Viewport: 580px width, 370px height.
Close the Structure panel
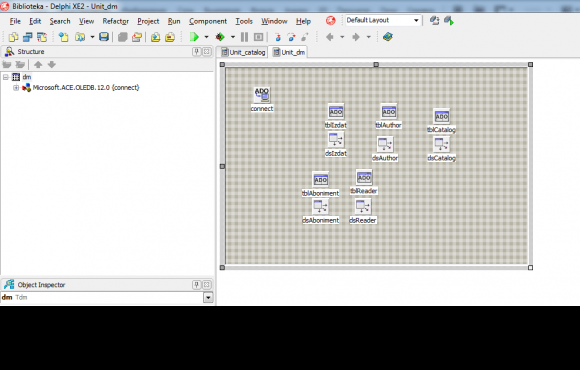click(207, 51)
